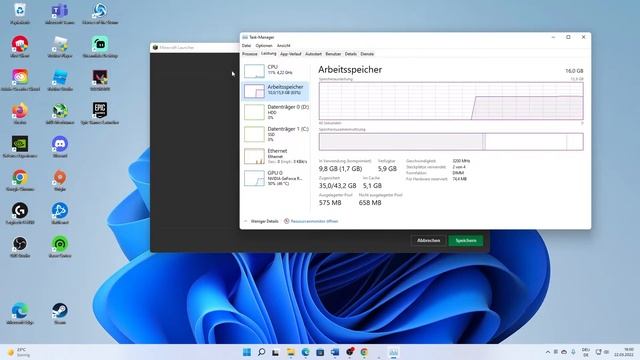This screenshot has height=360, width=640.
Task: Open the Datei menu in Task Manager
Action: [x=246, y=45]
